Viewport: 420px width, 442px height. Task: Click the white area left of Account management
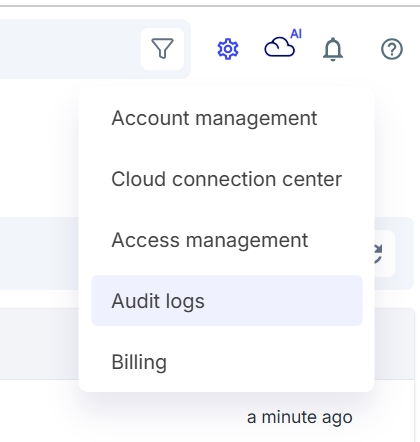point(95,118)
